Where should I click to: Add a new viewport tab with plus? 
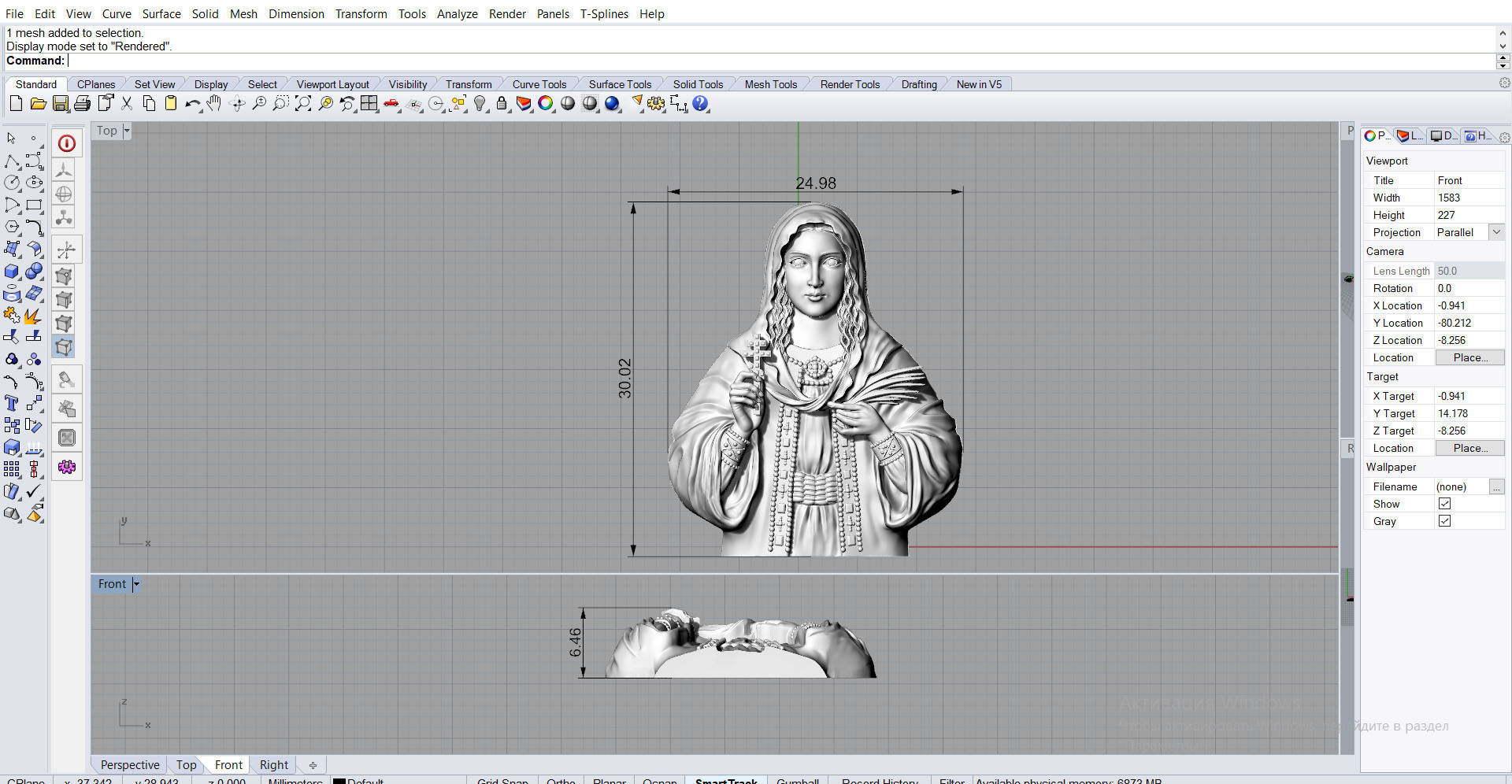[x=313, y=764]
